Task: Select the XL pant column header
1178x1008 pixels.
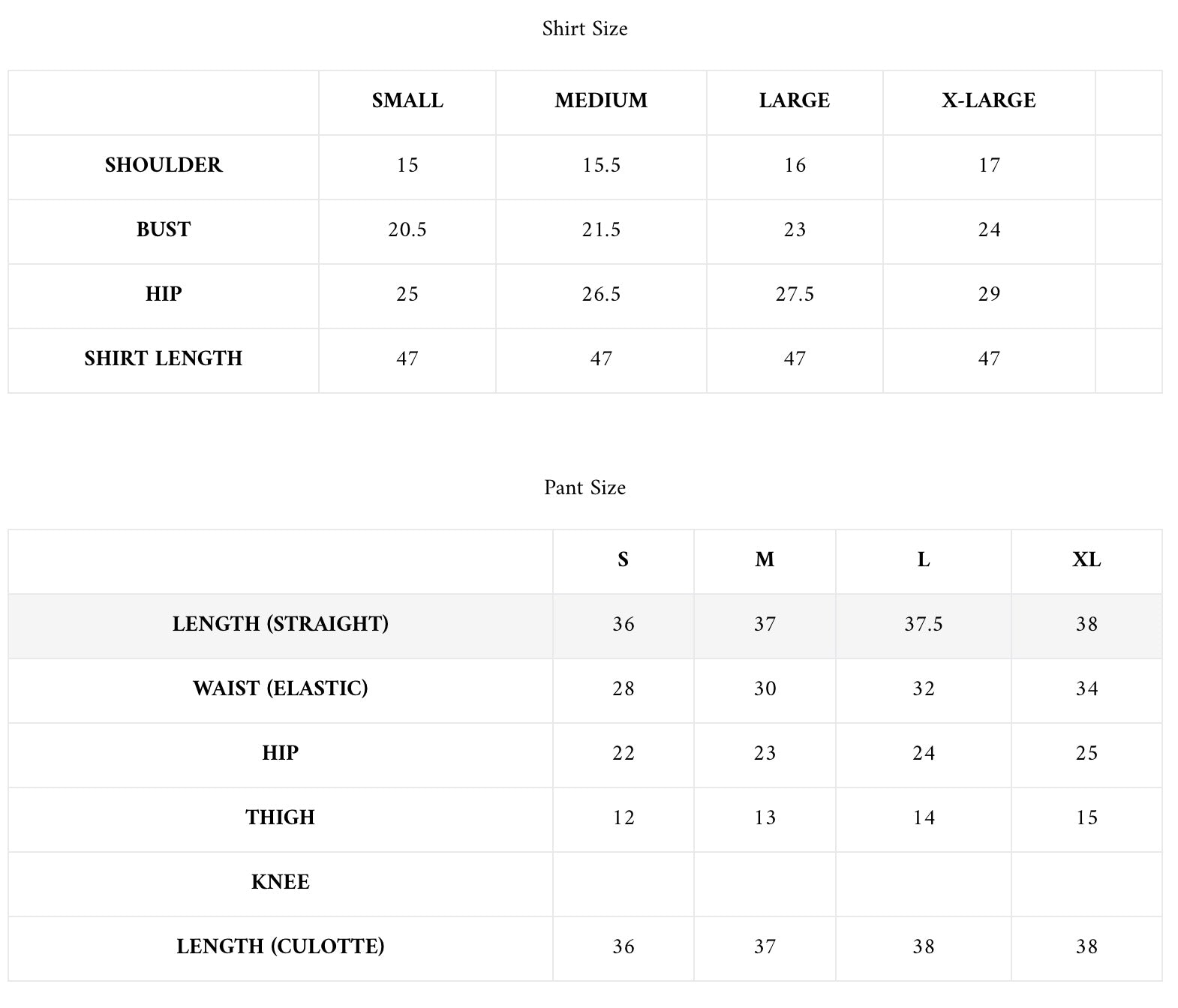Action: tap(1086, 559)
